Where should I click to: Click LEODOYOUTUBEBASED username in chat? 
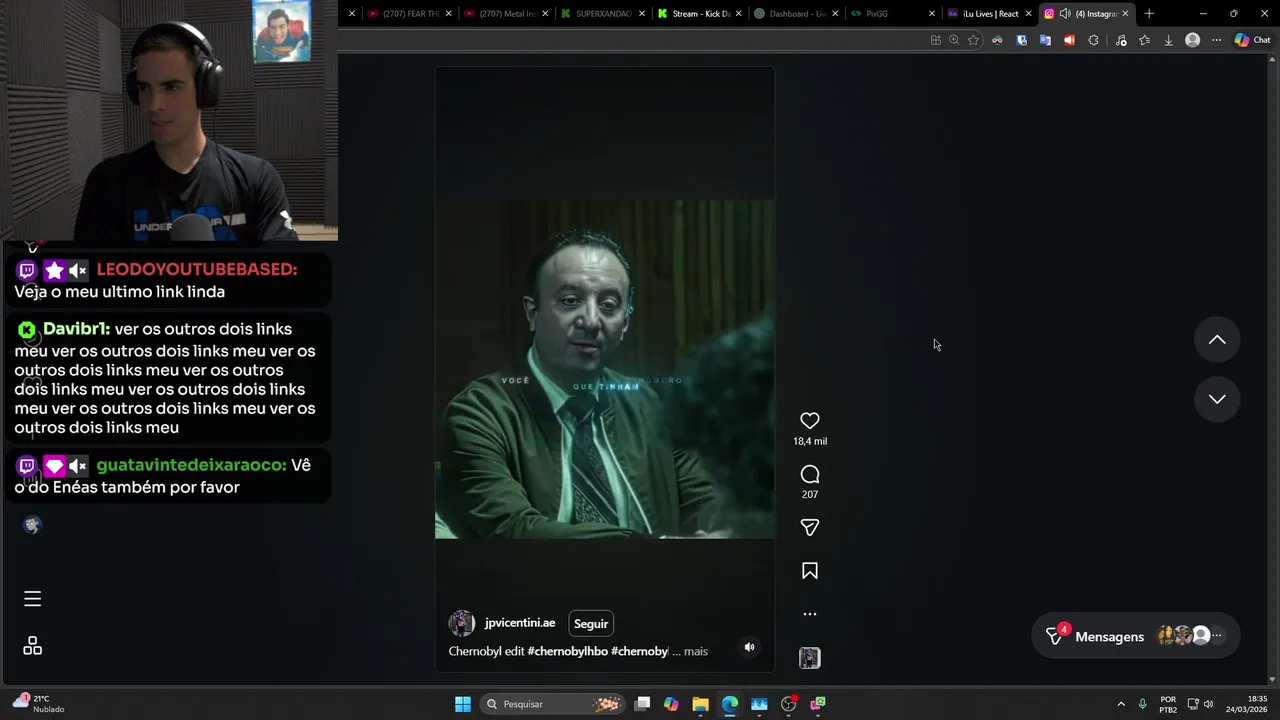(197, 270)
